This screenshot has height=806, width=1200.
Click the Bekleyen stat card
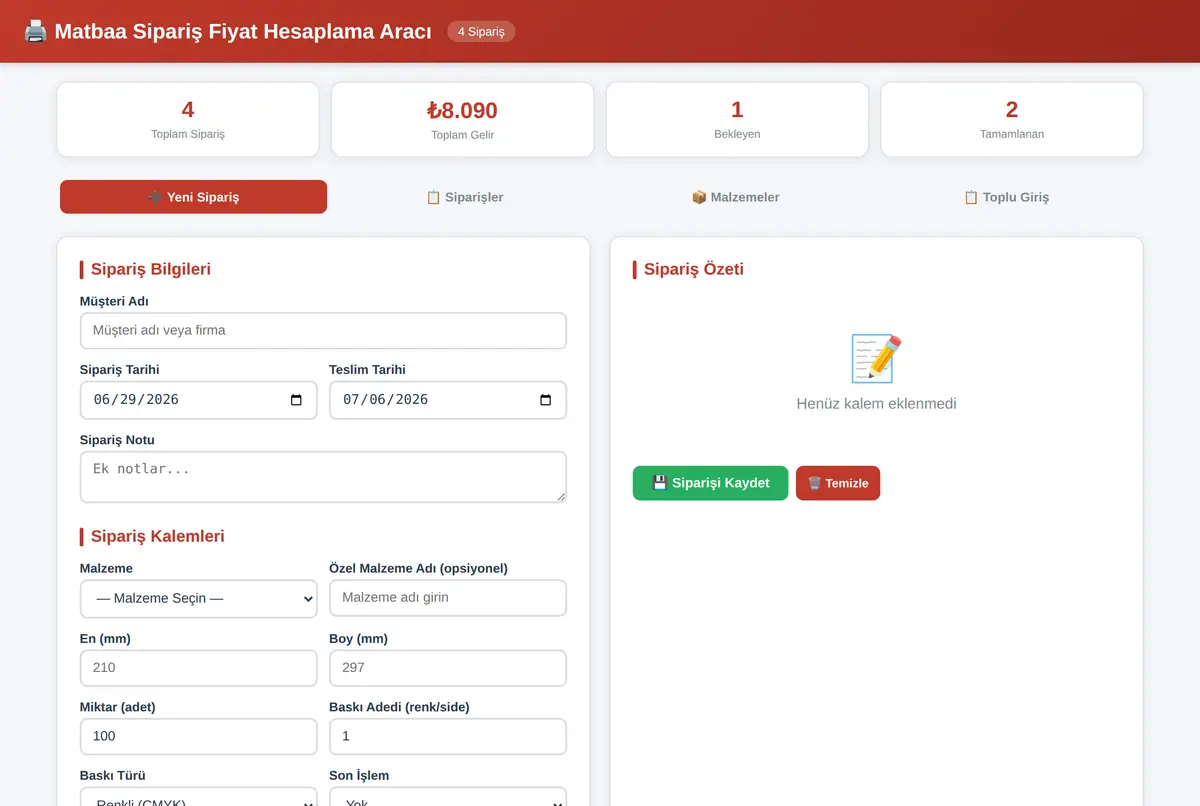pyautogui.click(x=737, y=119)
